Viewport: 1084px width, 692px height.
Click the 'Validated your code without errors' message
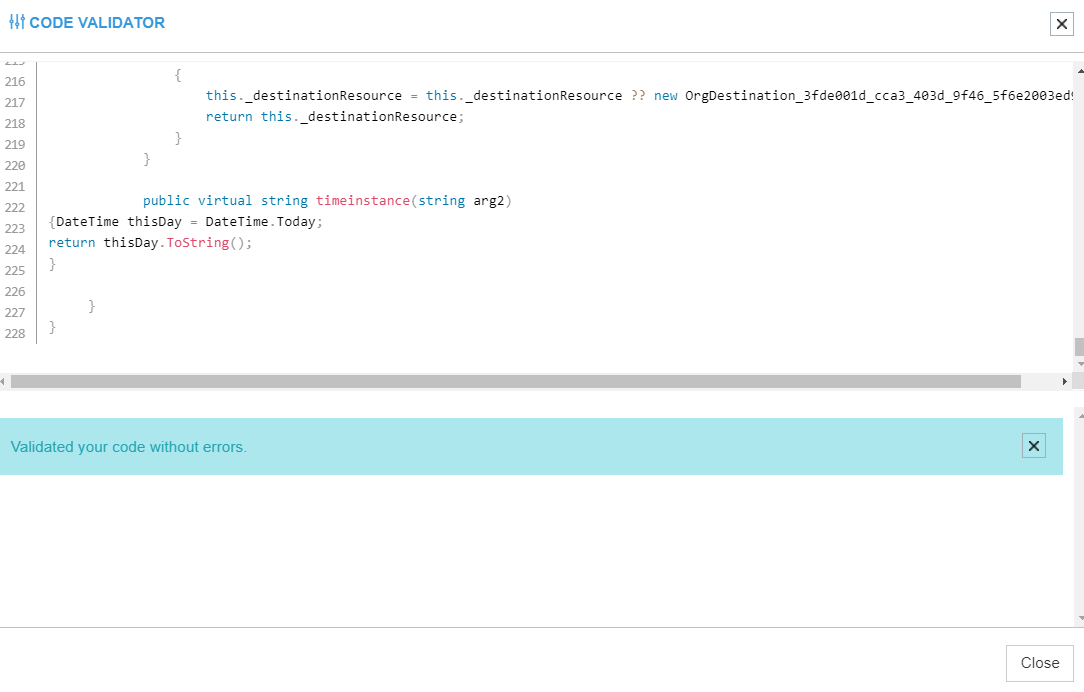(129, 447)
